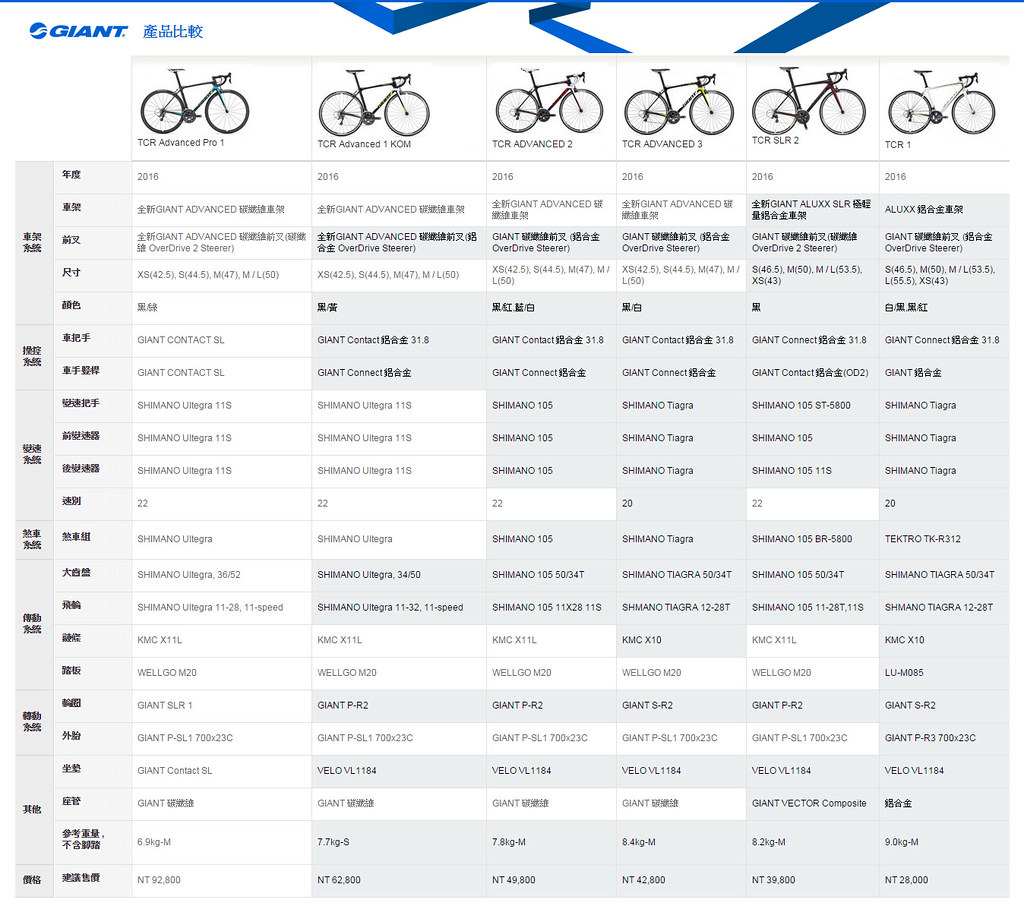Click the 產品比較 page title

click(x=173, y=31)
